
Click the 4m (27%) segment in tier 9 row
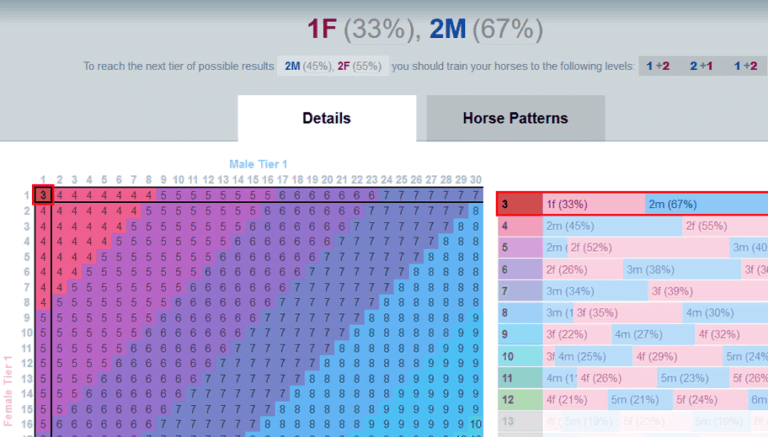coord(653,334)
